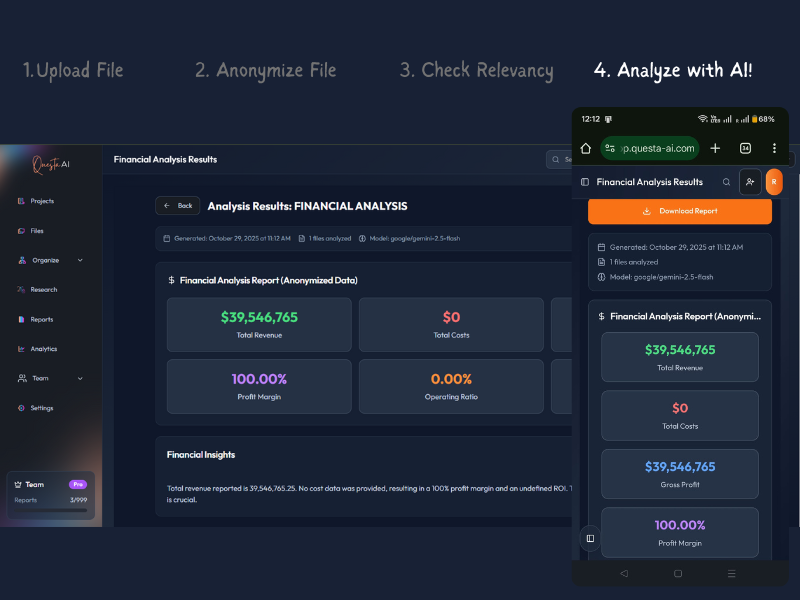Viewport: 800px width, 600px height.
Task: Open Research in the desktop sidebar
Action: (x=37, y=290)
